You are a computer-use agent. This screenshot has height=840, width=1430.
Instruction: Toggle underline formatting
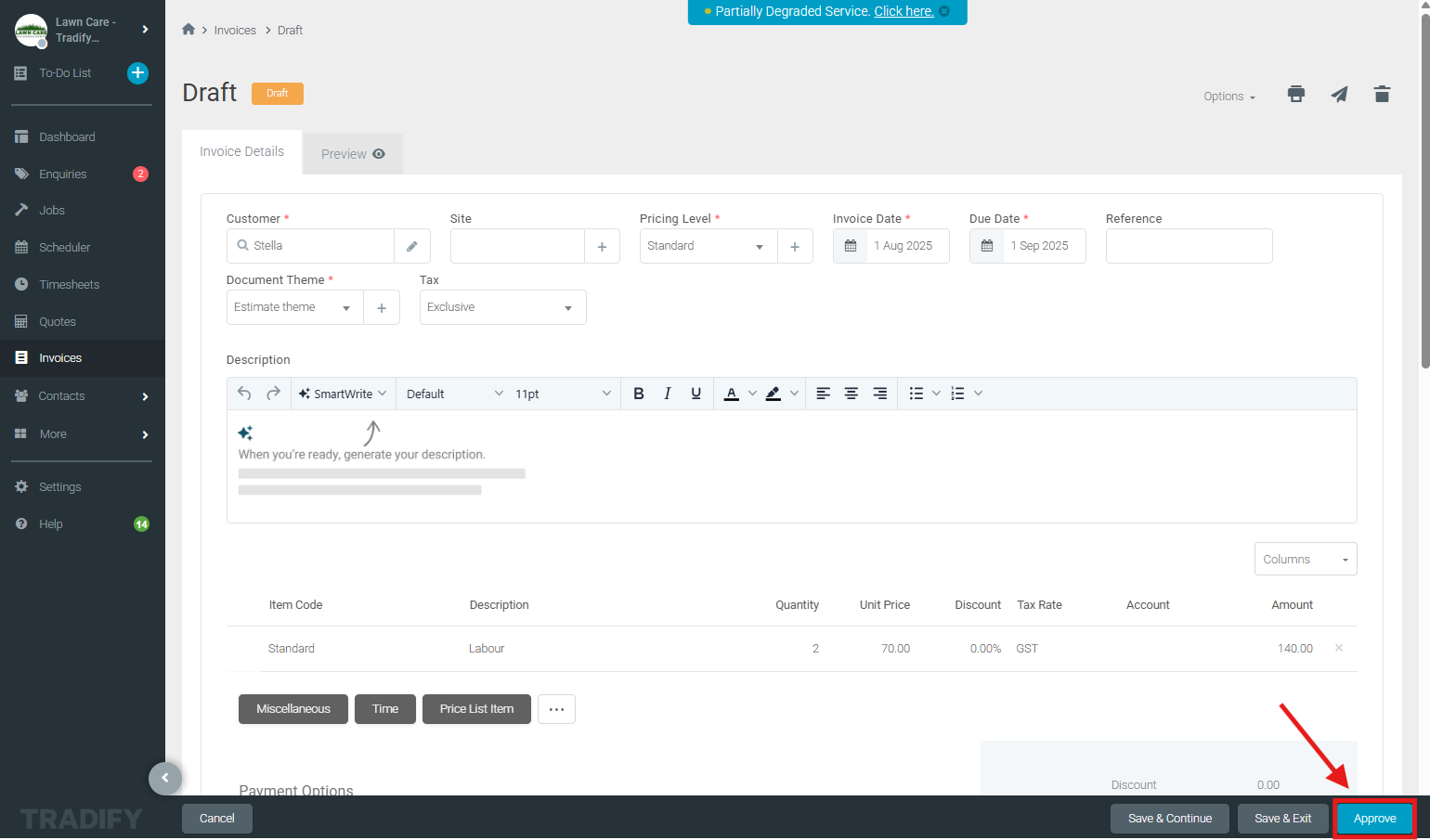(x=695, y=394)
